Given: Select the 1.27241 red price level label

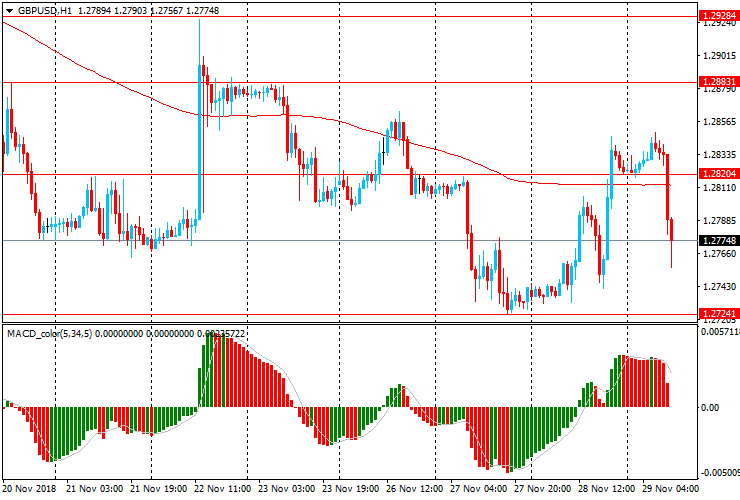Looking at the screenshot, I should 719,314.
